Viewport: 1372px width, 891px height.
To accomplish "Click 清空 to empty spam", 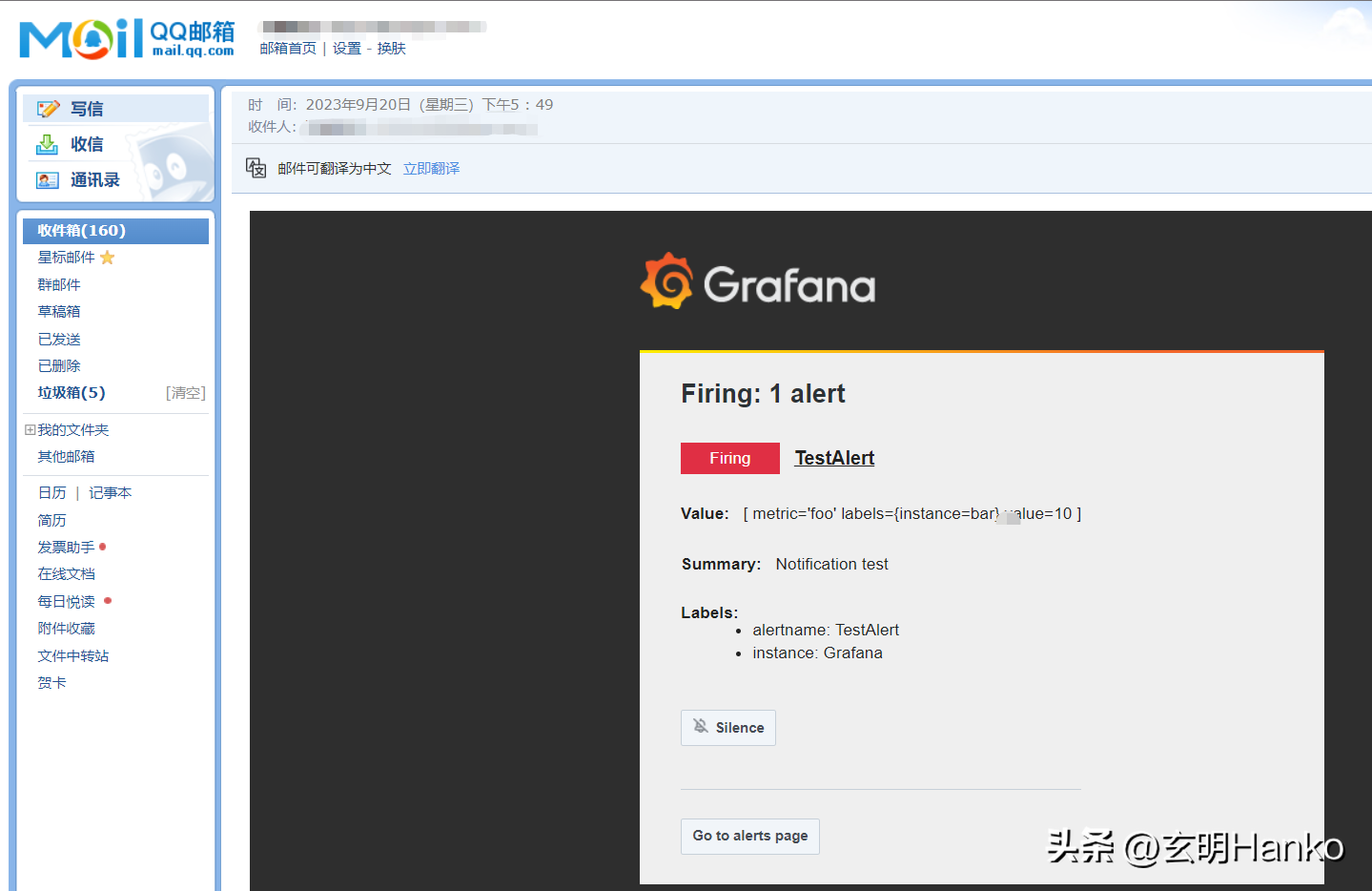I will (186, 393).
